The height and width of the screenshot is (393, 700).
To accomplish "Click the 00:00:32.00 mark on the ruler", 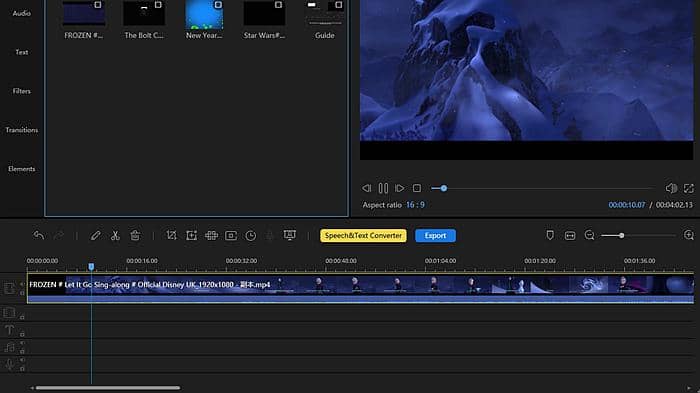I will 241,261.
